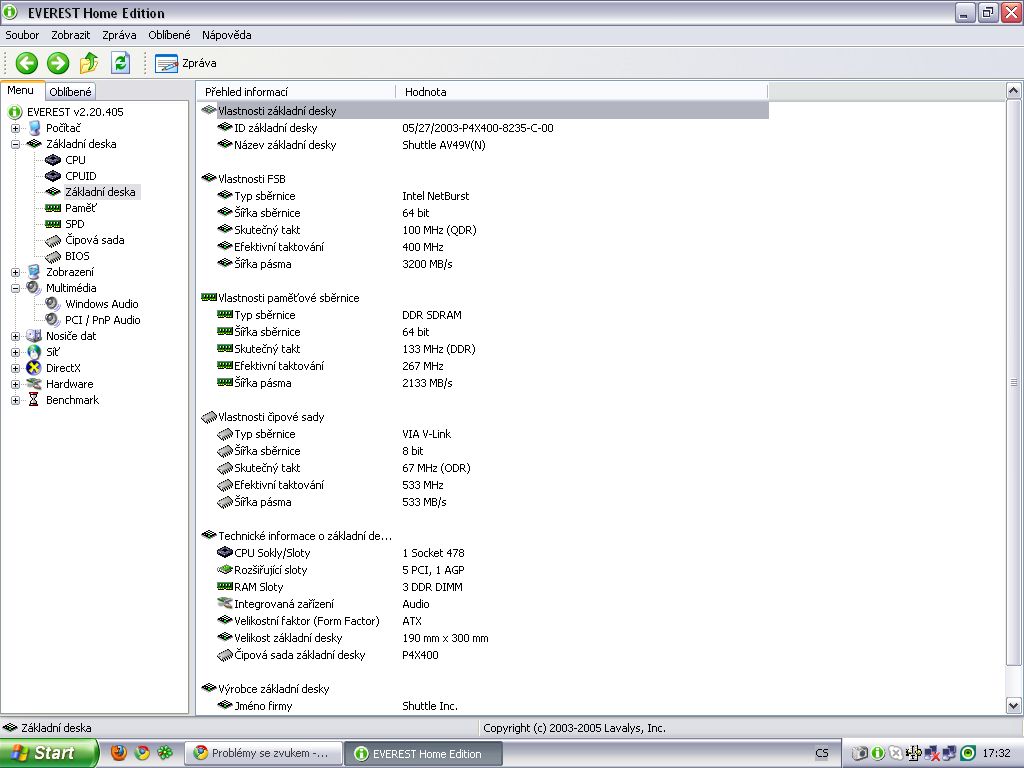Screen dimensions: 1024x768
Task: Collapse the Základní deska tree branch
Action: 16,144
